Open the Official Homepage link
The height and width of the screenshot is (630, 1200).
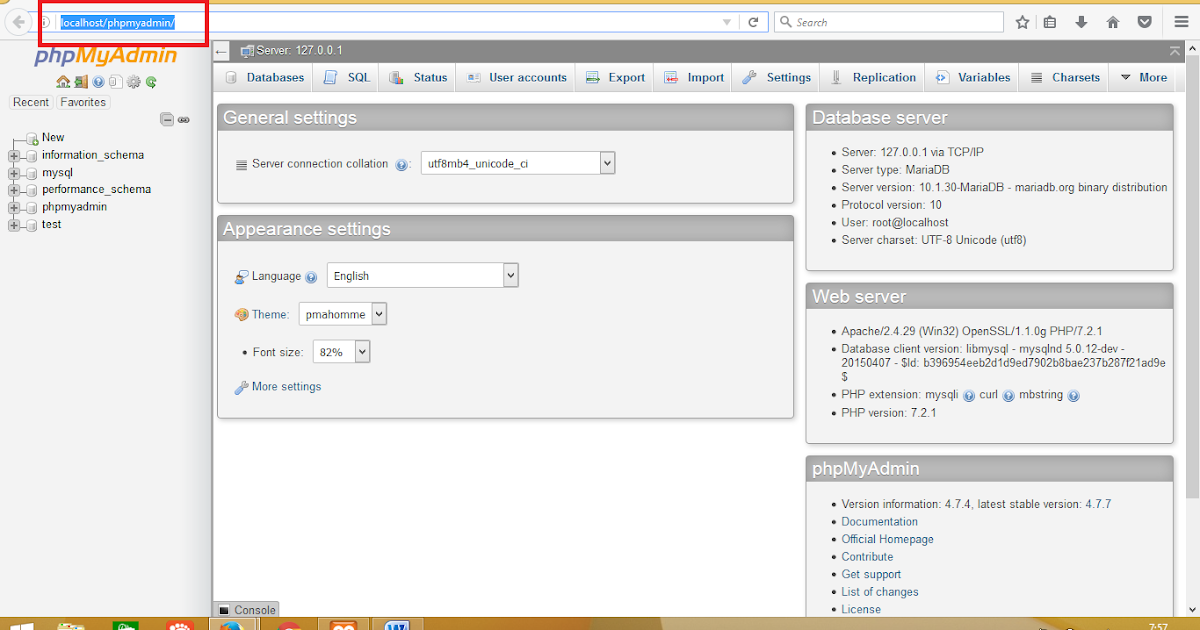[887, 538]
